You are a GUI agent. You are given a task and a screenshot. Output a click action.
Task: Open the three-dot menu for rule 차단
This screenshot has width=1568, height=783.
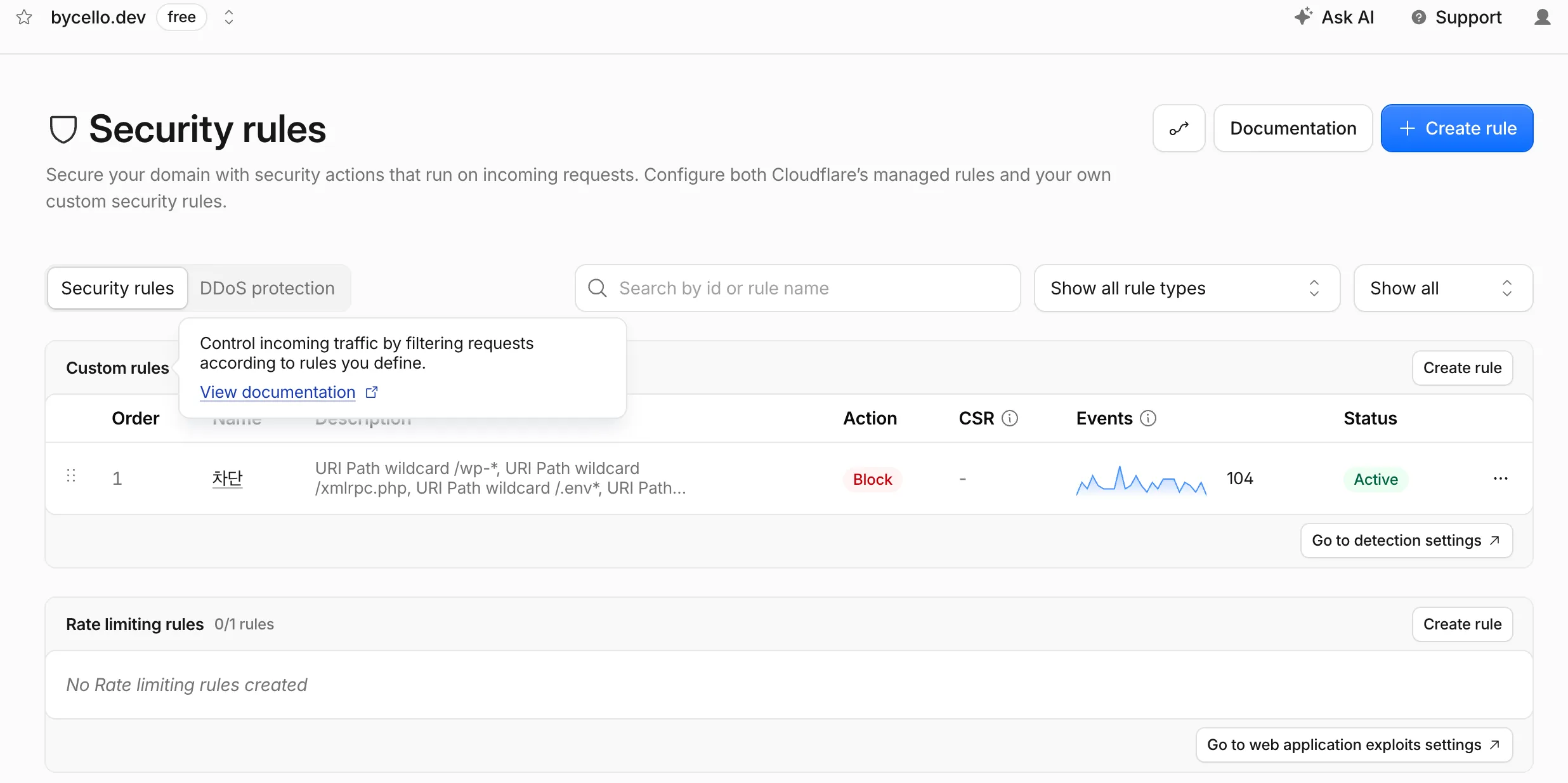[1500, 478]
